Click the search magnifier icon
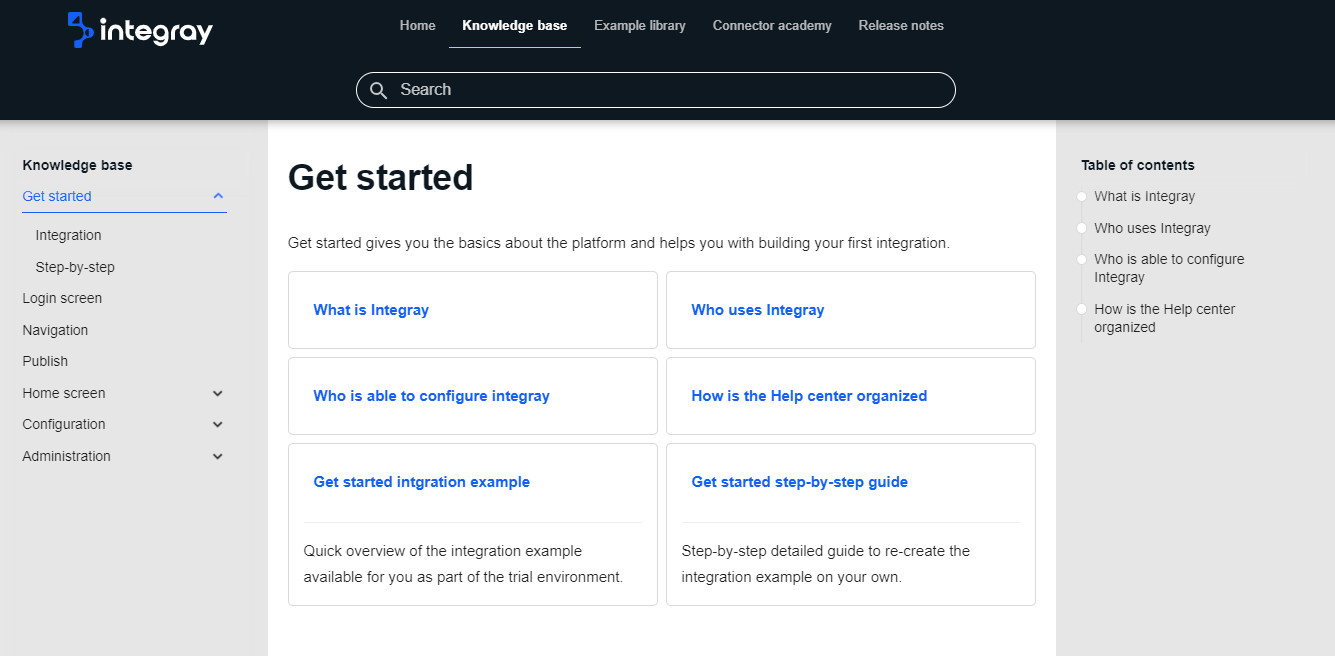Viewport: 1335px width, 656px height. pyautogui.click(x=378, y=90)
